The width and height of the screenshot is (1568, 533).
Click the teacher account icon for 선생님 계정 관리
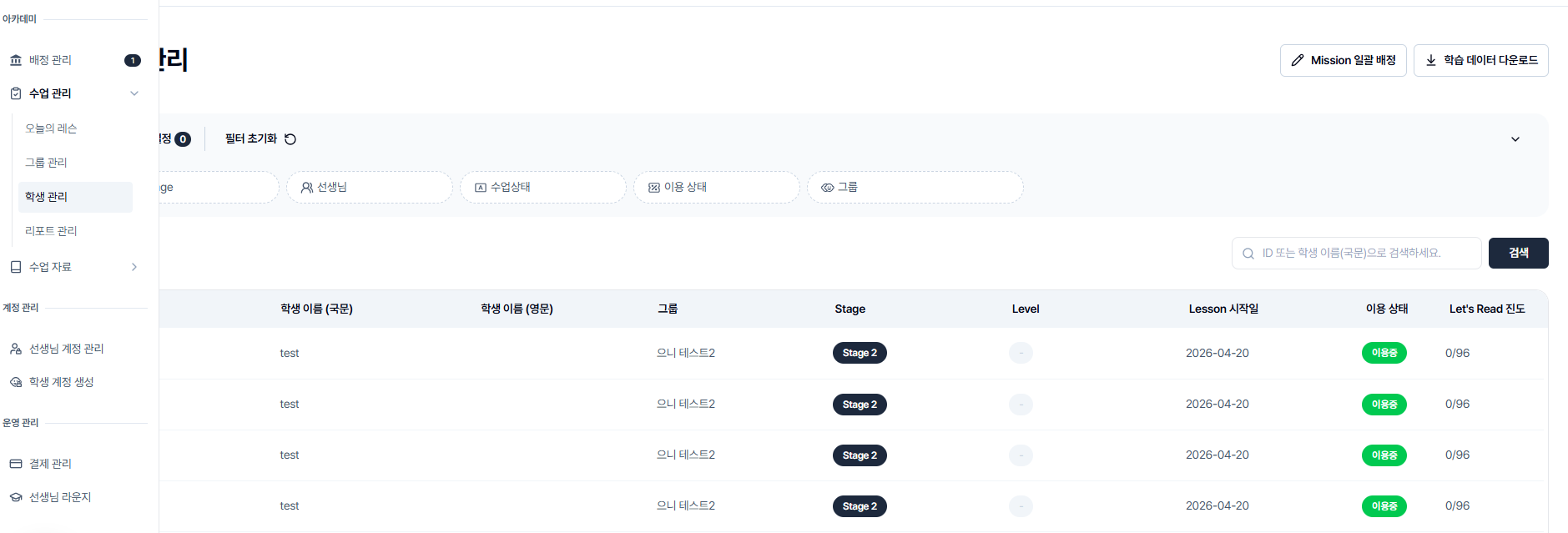coord(16,349)
